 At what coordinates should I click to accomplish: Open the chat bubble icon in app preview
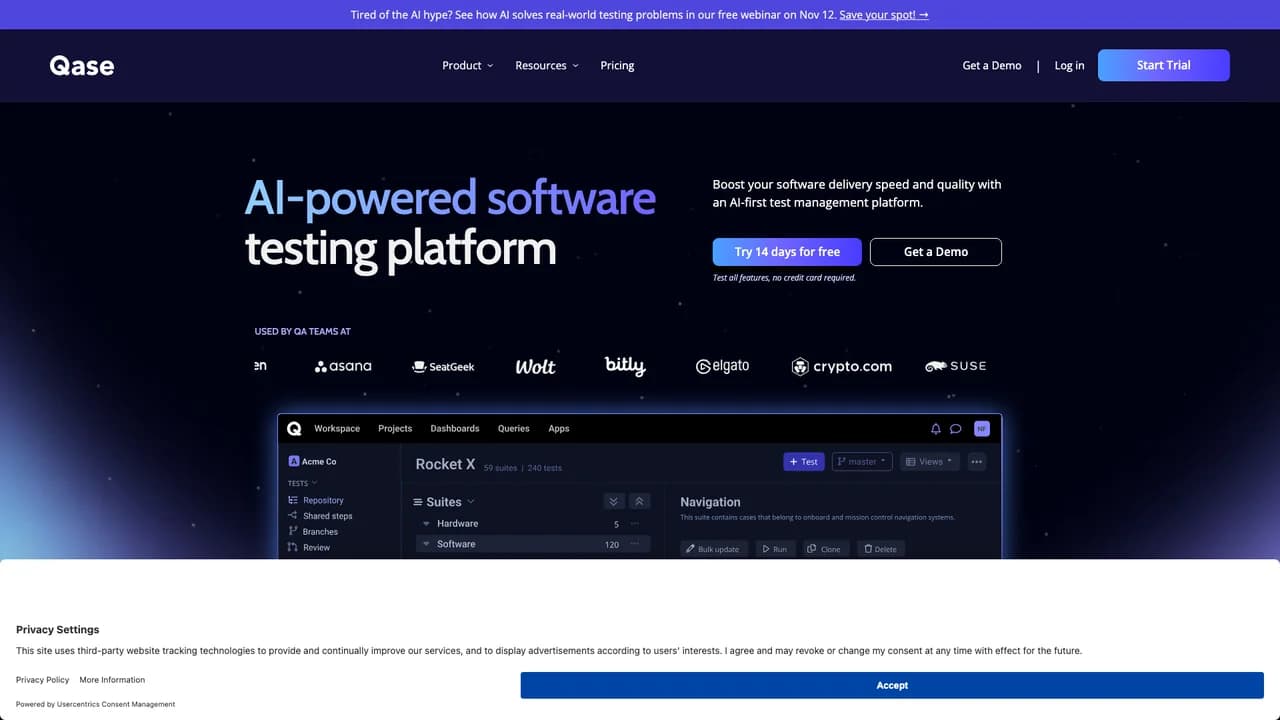click(x=956, y=429)
